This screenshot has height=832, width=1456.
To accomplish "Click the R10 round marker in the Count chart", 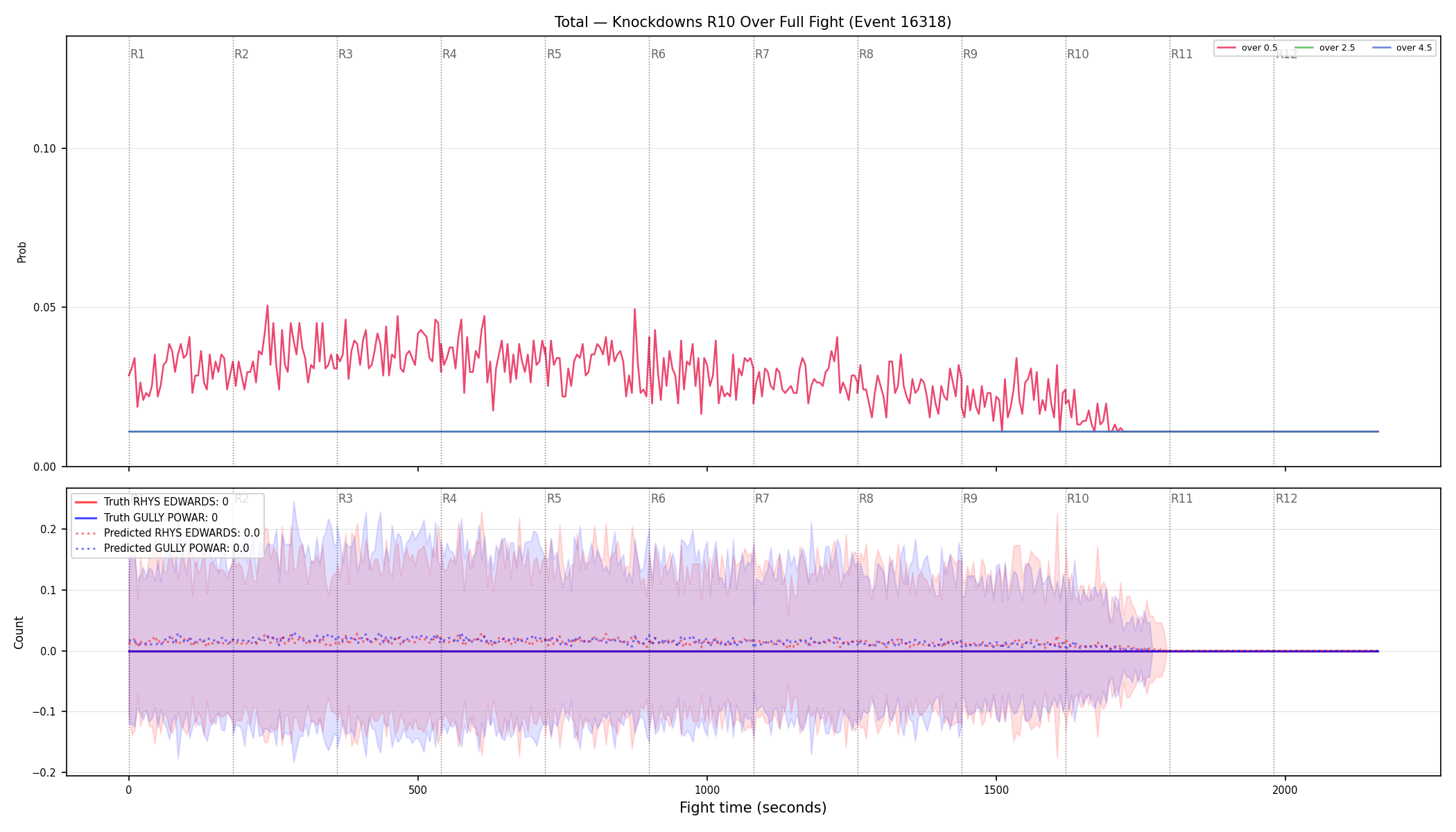I will (x=1077, y=499).
